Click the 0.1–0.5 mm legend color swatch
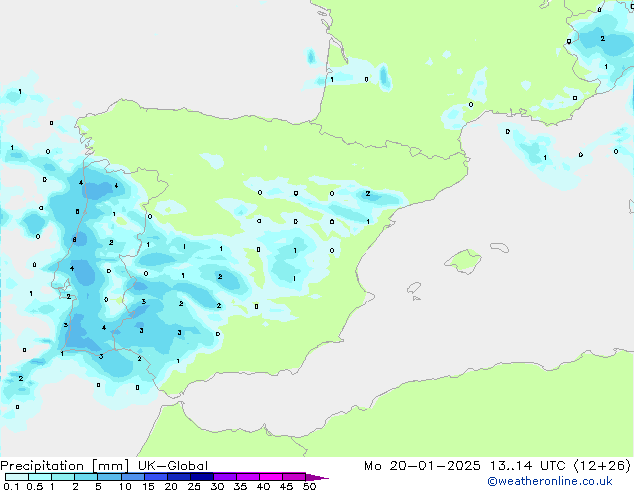The width and height of the screenshot is (634, 490). tap(17, 477)
